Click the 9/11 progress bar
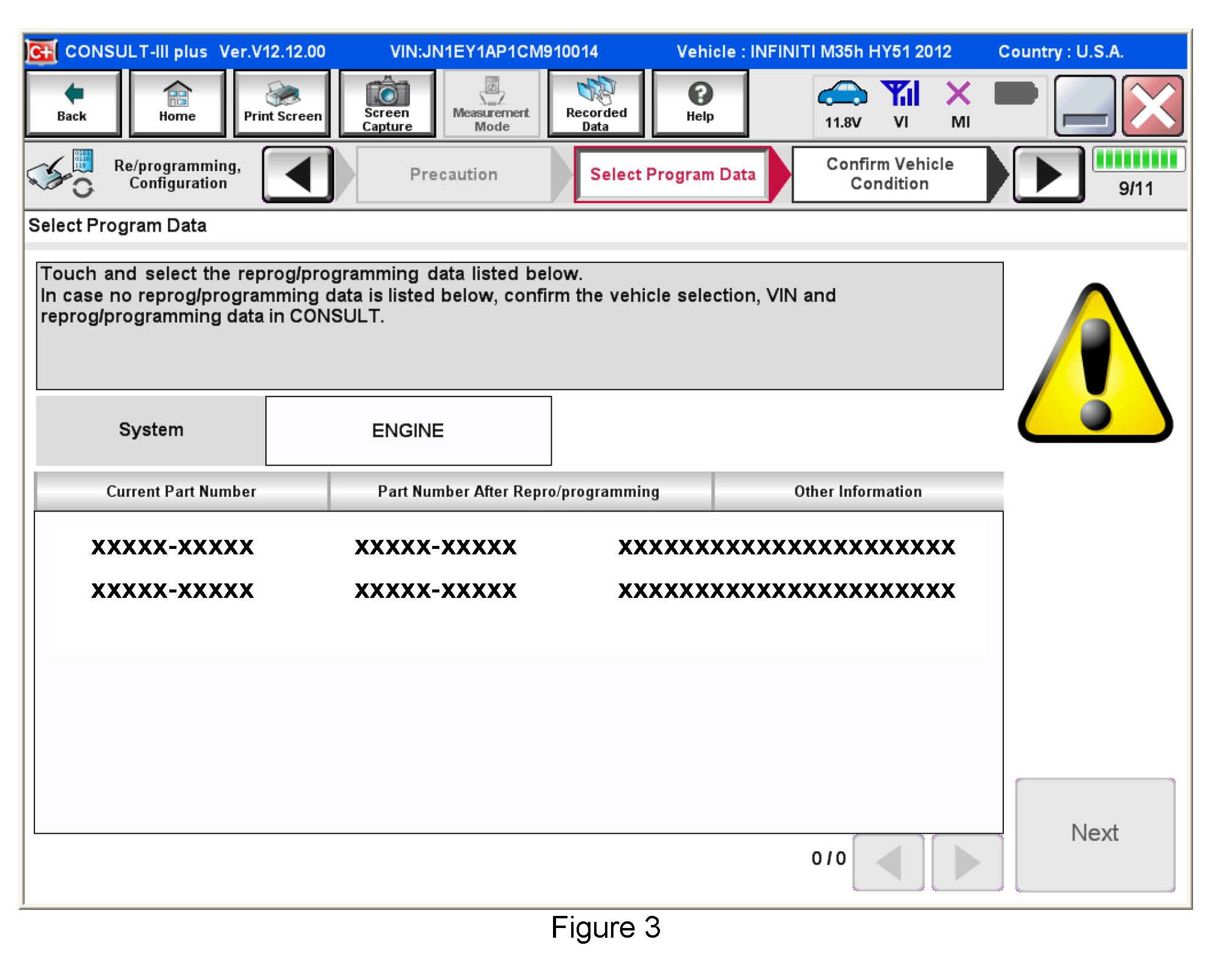Image resolution: width=1213 pixels, height=980 pixels. (1139, 160)
